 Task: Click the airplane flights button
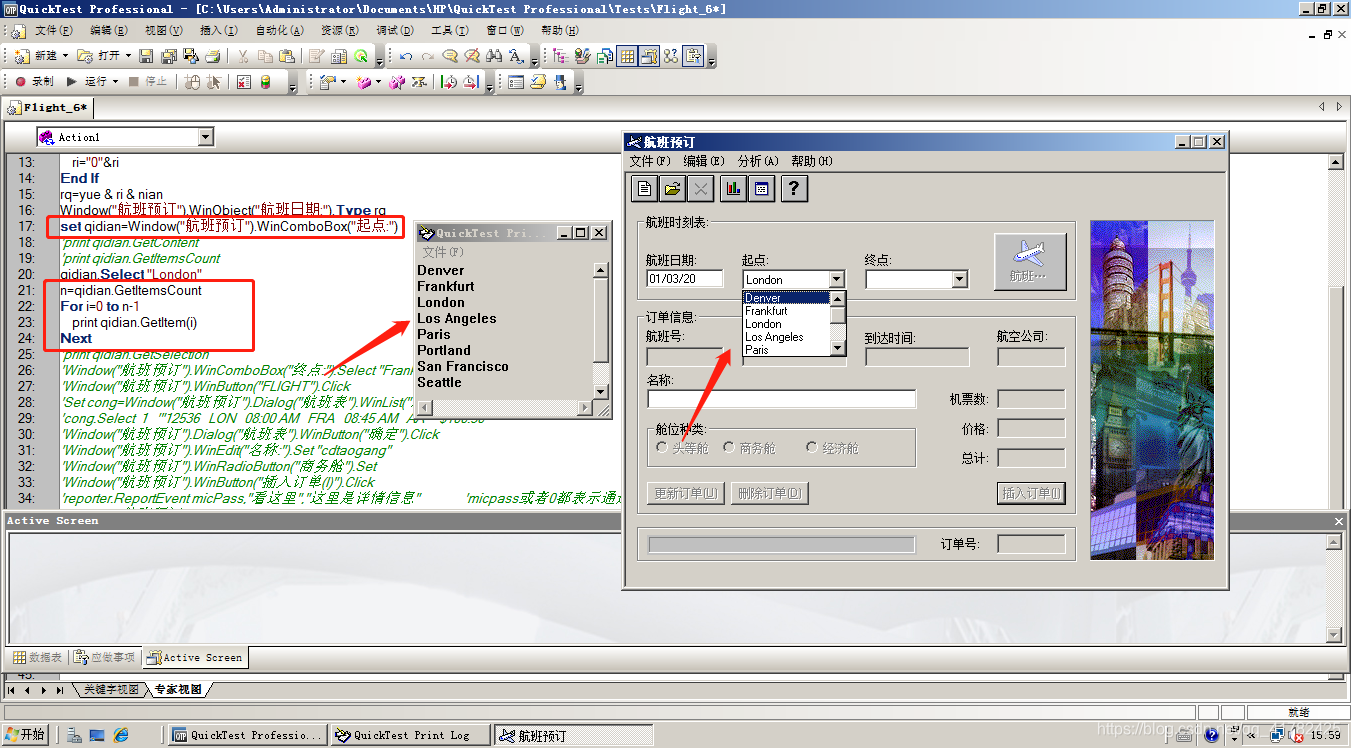[x=1030, y=262]
